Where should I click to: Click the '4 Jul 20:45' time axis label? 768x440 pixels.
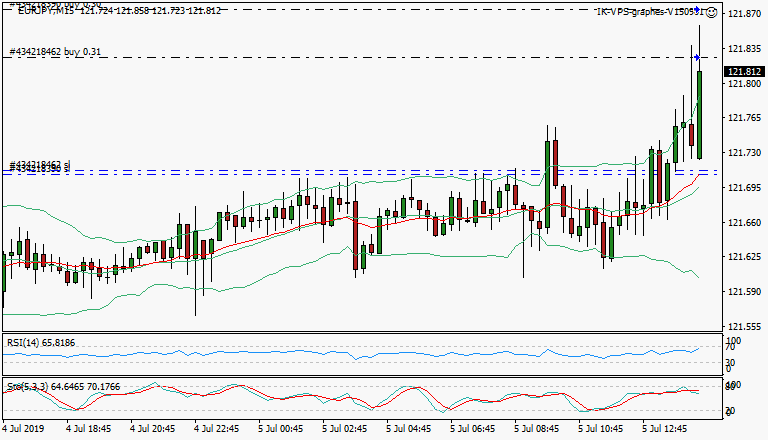click(152, 429)
